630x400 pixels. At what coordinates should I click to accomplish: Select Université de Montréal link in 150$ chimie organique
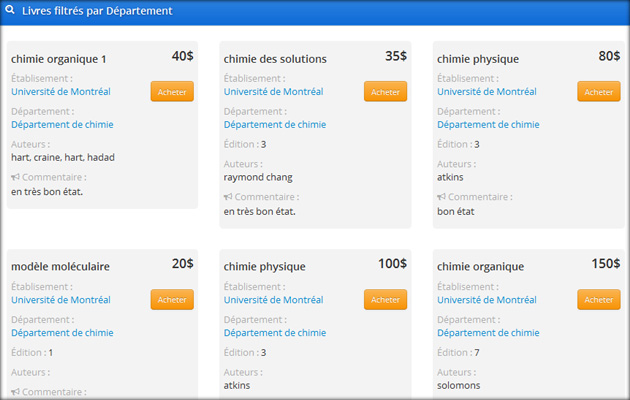(486, 300)
